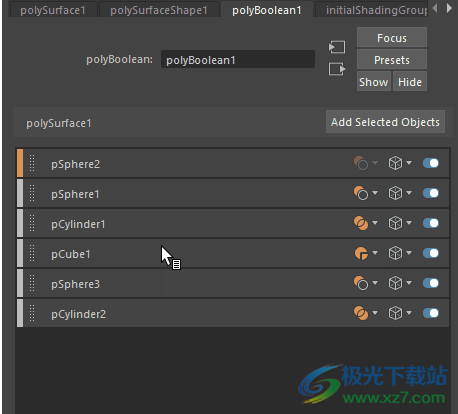Select the pCylinder2 row name
The image size is (458, 414).
click(x=79, y=314)
